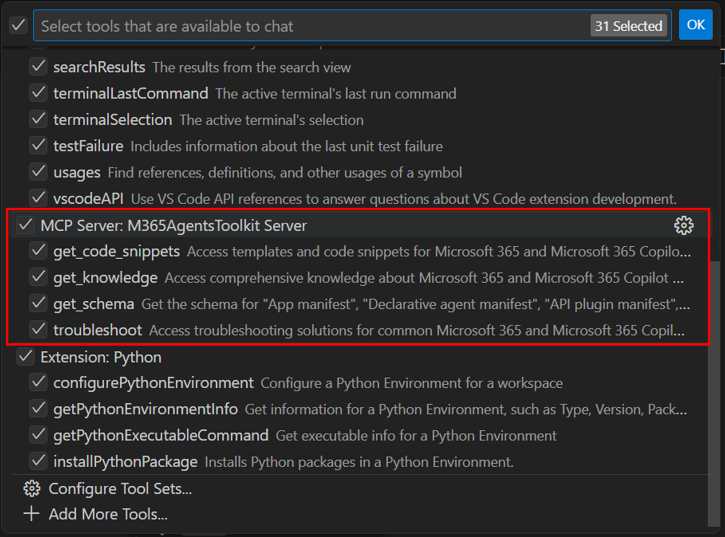Deselect the Extension: Python group checkbox
This screenshot has width=725, height=537.
(x=25, y=357)
